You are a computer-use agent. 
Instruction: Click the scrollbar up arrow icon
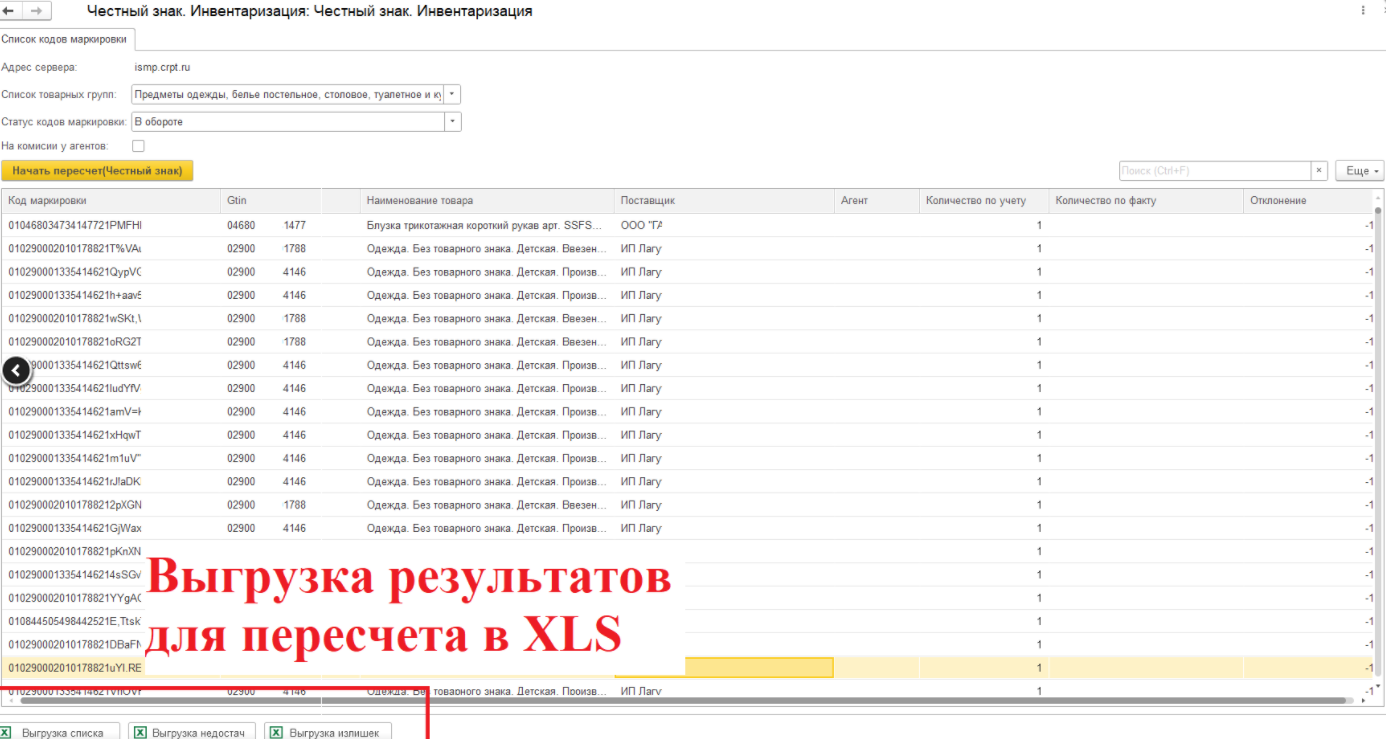(x=1378, y=199)
